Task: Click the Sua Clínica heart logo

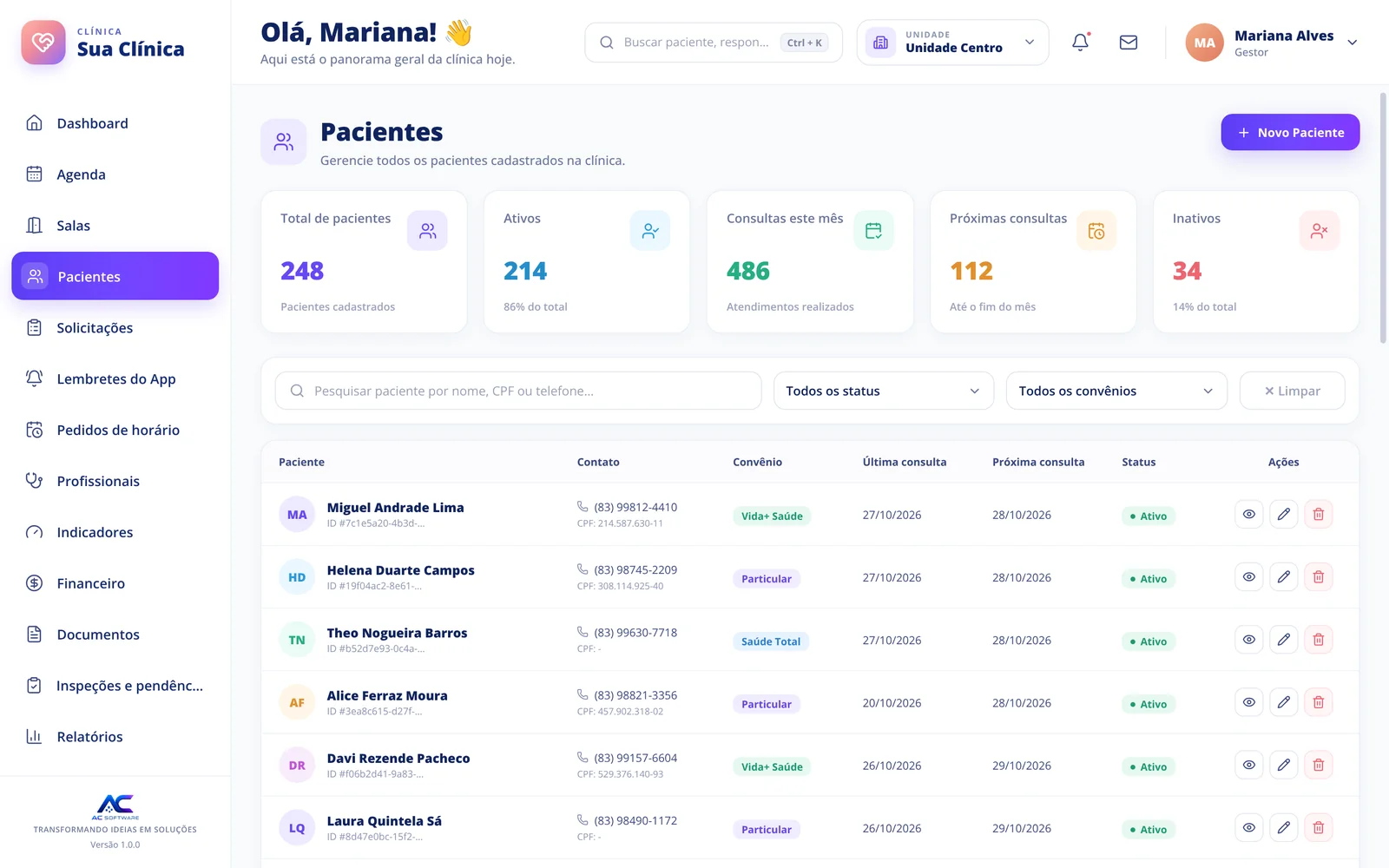Action: click(43, 43)
